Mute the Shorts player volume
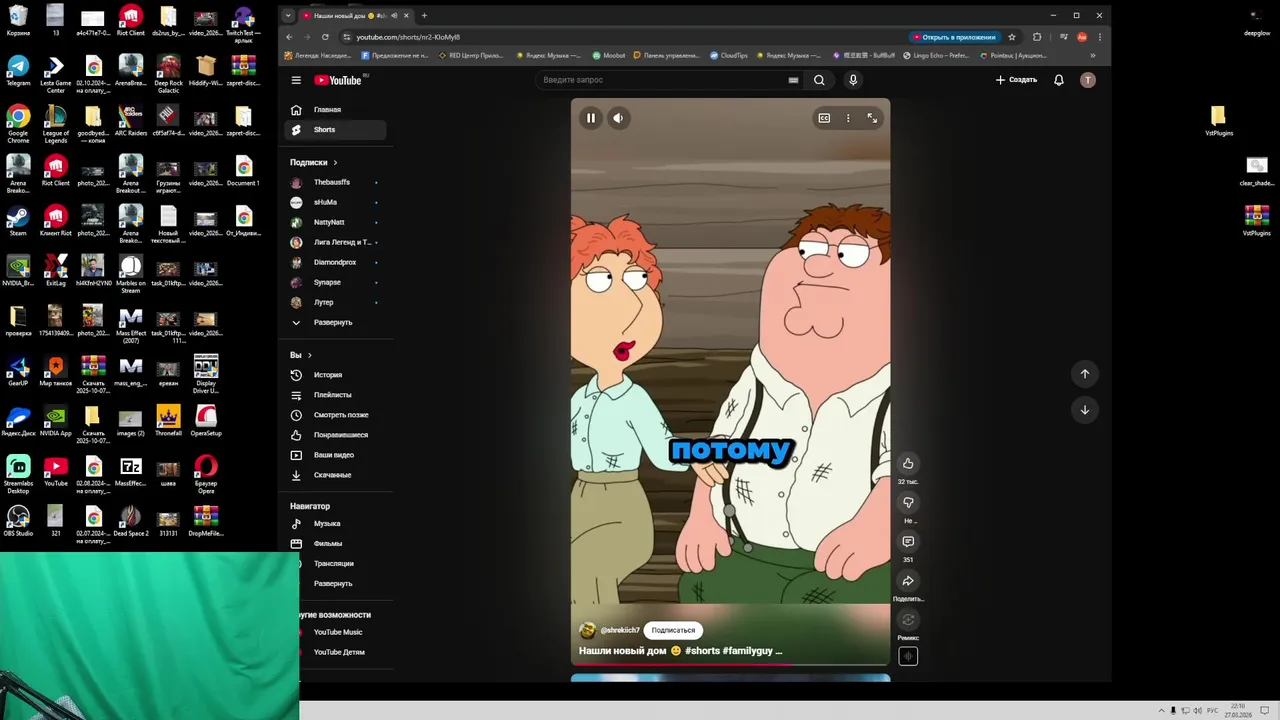Image resolution: width=1280 pixels, height=720 pixels. click(618, 118)
